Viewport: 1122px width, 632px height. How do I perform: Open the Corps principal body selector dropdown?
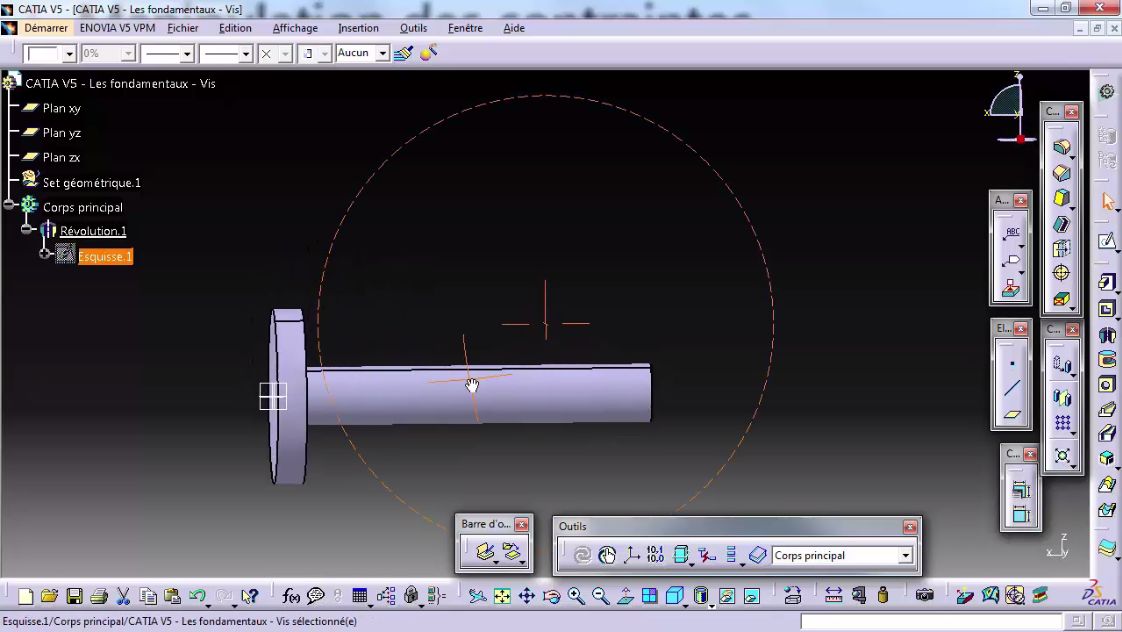[905, 555]
